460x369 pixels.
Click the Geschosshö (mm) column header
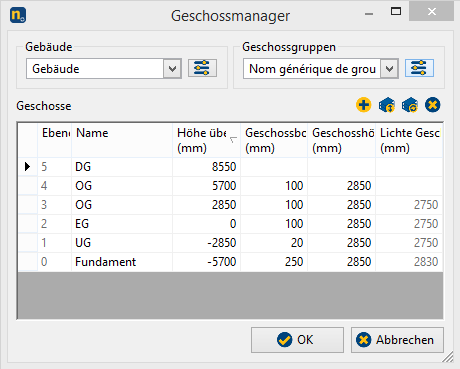coord(342,140)
